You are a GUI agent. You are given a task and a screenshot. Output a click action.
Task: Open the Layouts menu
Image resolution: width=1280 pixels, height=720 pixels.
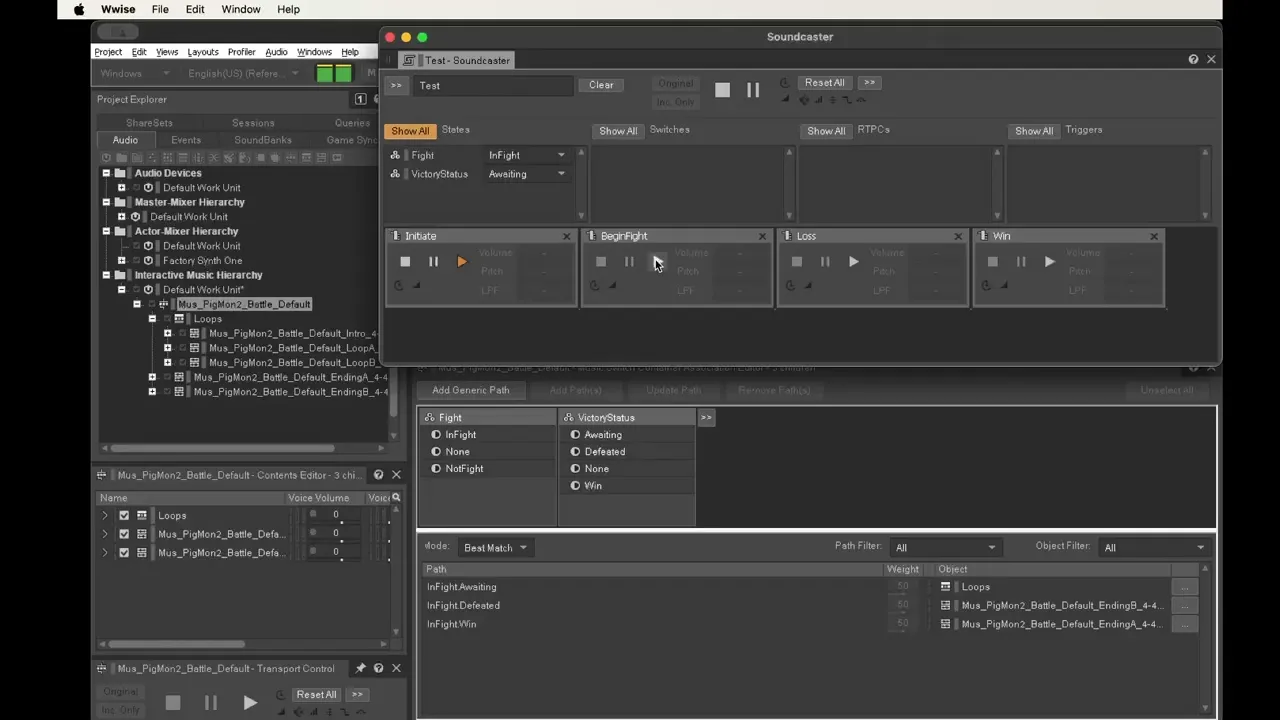(203, 52)
